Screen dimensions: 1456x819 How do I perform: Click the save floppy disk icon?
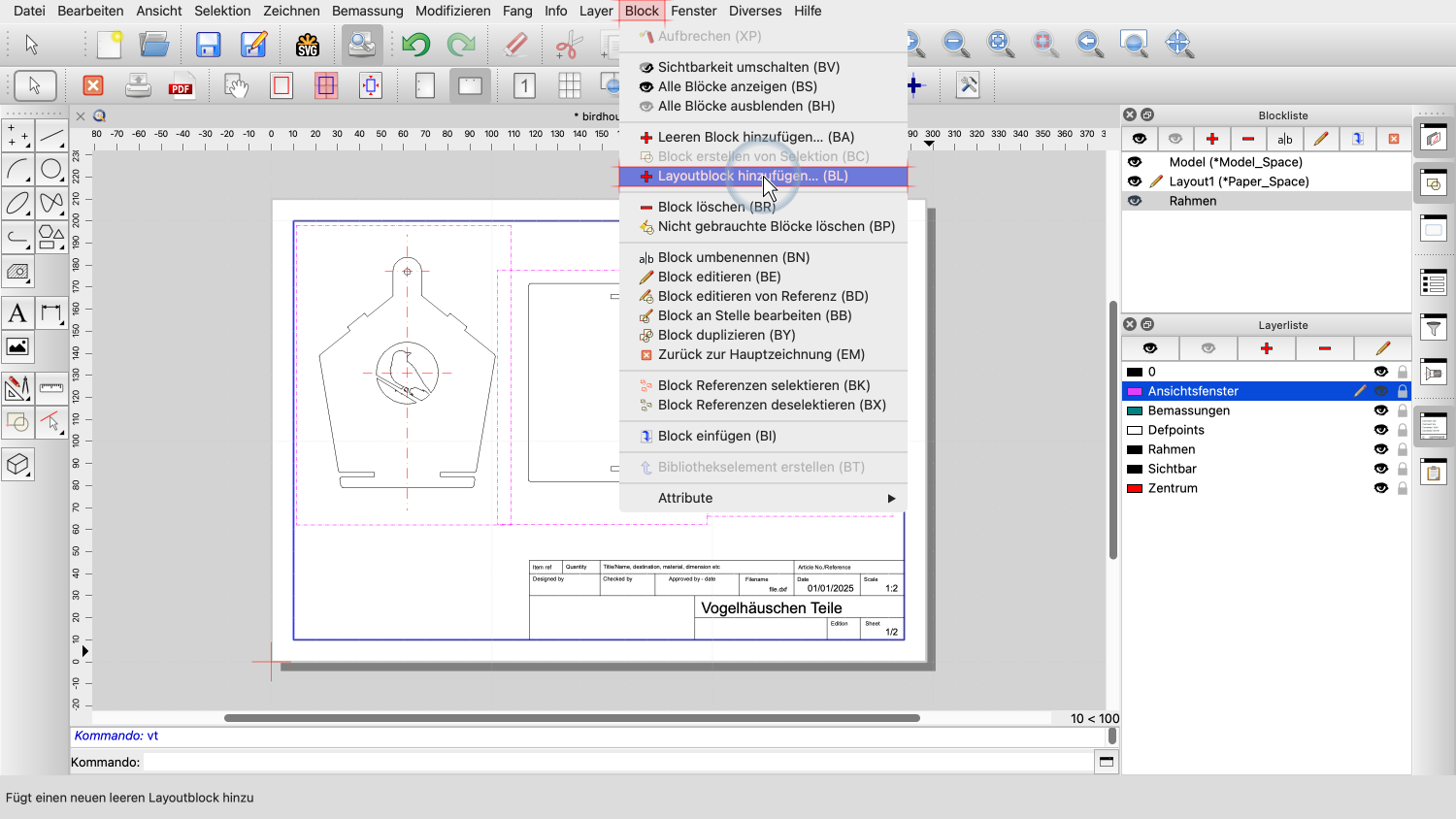(208, 45)
